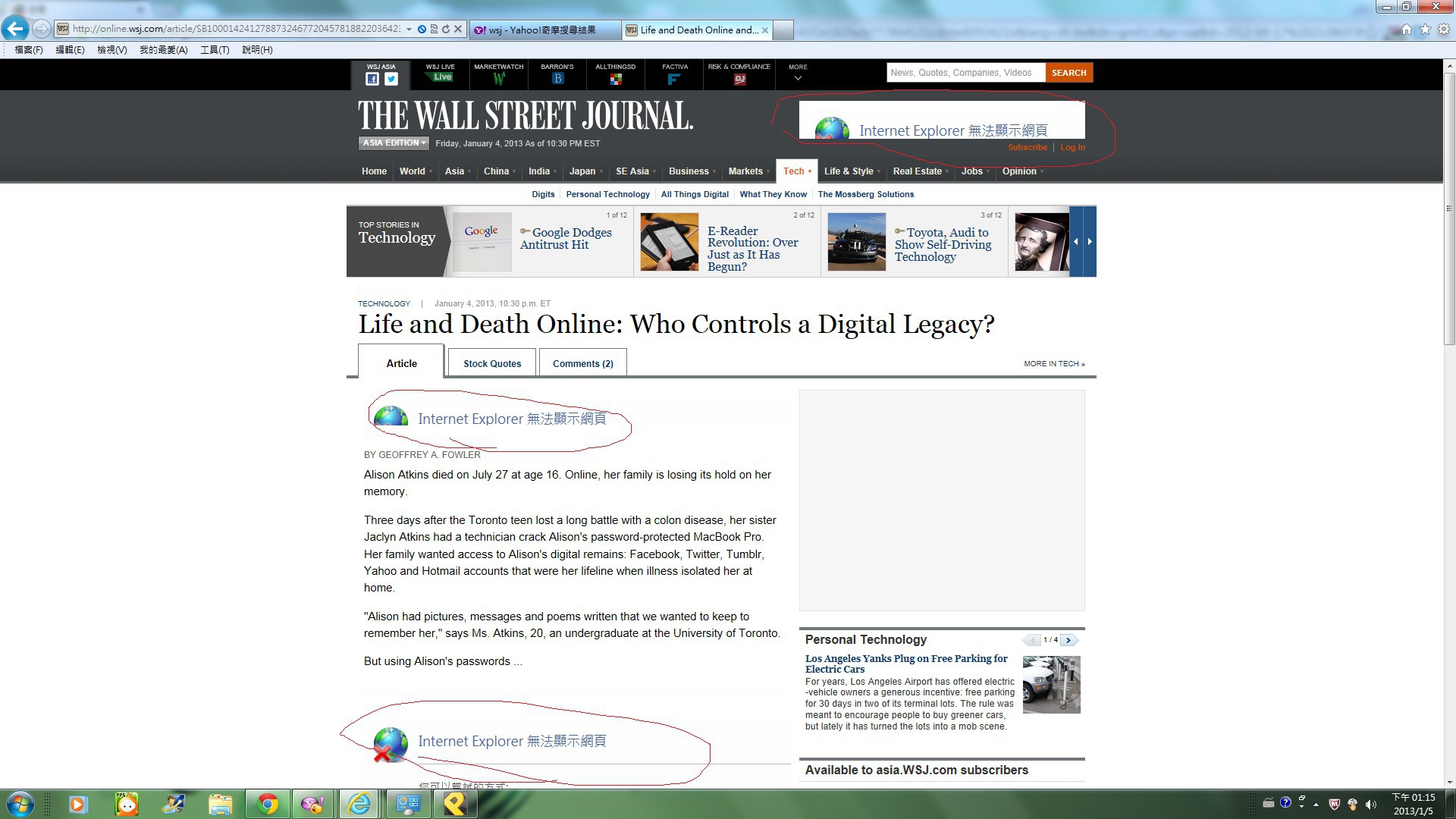Click the WSJ Asia Twitter icon
This screenshot has height=819, width=1456.
point(391,79)
